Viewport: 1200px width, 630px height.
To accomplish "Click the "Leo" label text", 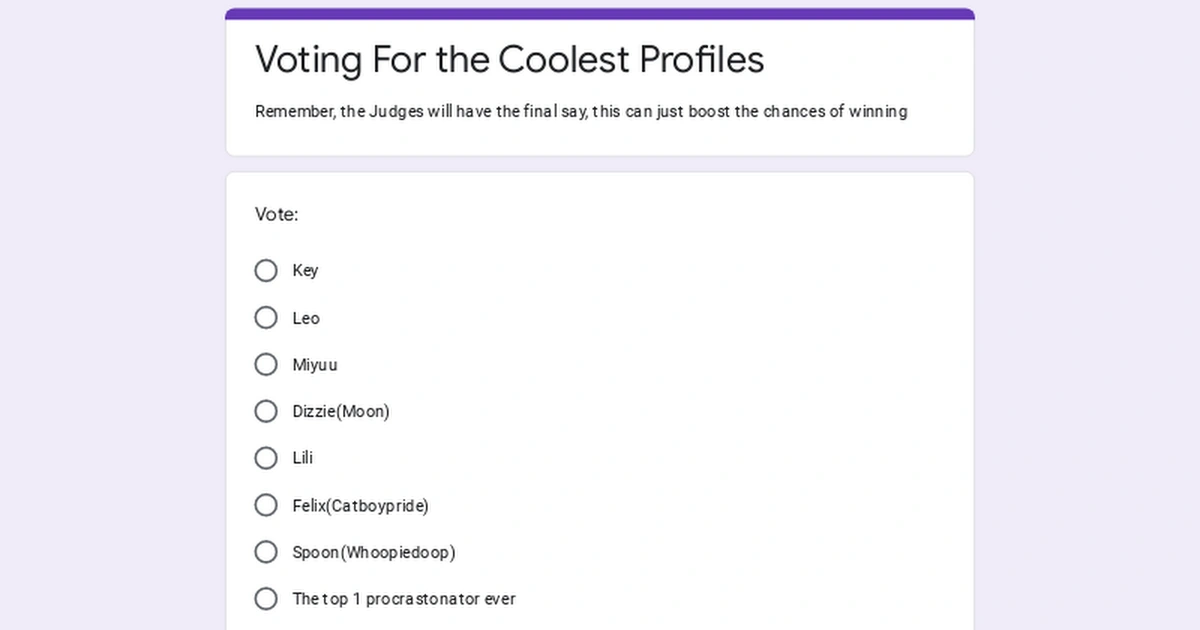I will click(306, 318).
